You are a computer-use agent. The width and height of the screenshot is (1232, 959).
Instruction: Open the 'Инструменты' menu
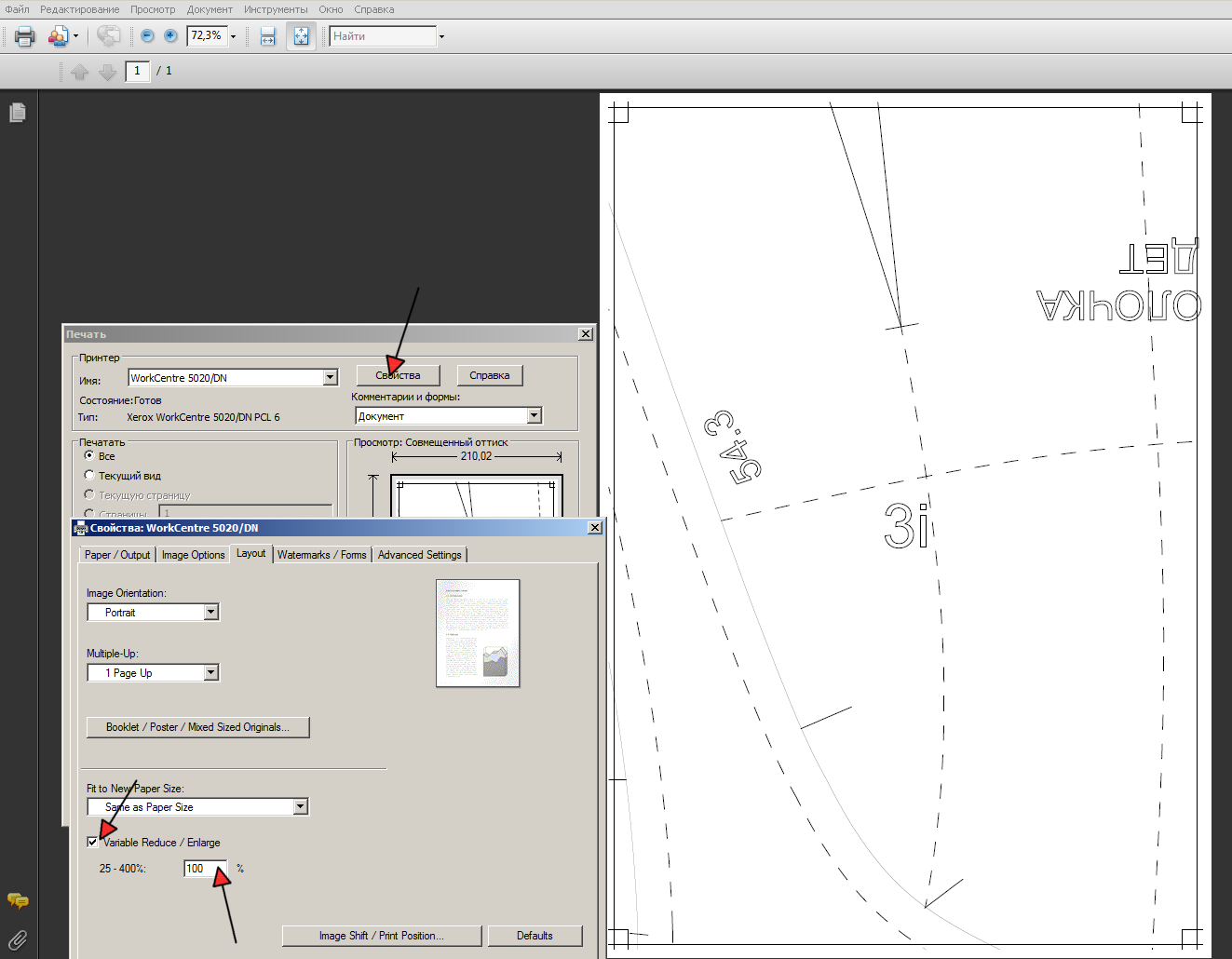[276, 9]
